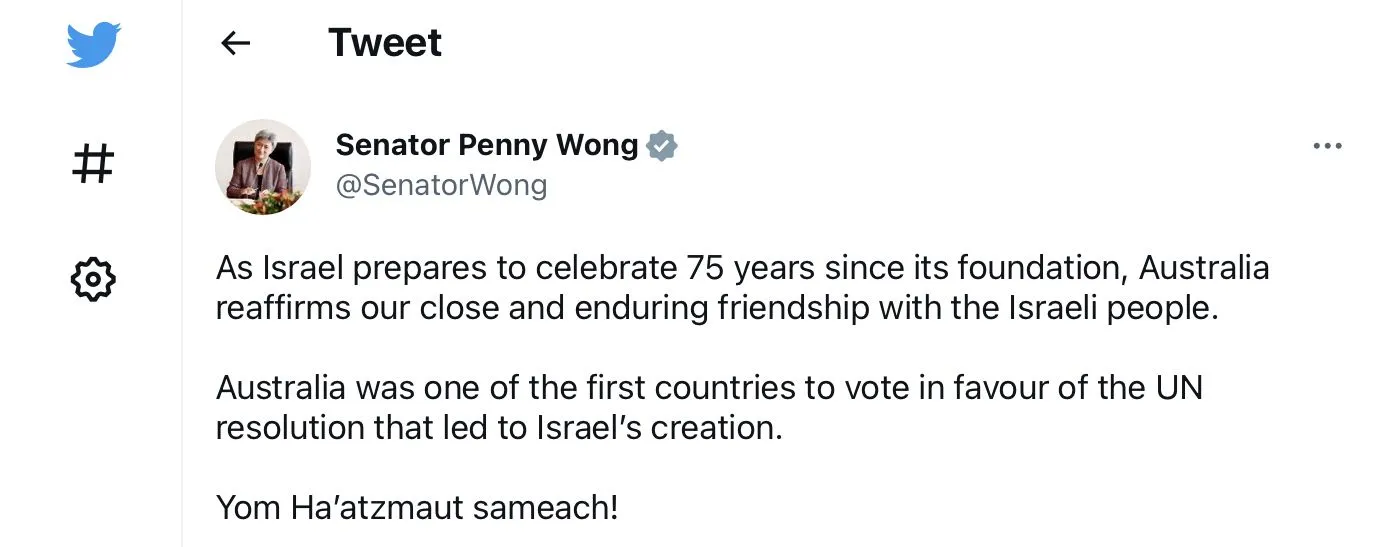Click the line starting "Australia was one"
The width and height of the screenshot is (1378, 547).
pyautogui.click(x=709, y=387)
